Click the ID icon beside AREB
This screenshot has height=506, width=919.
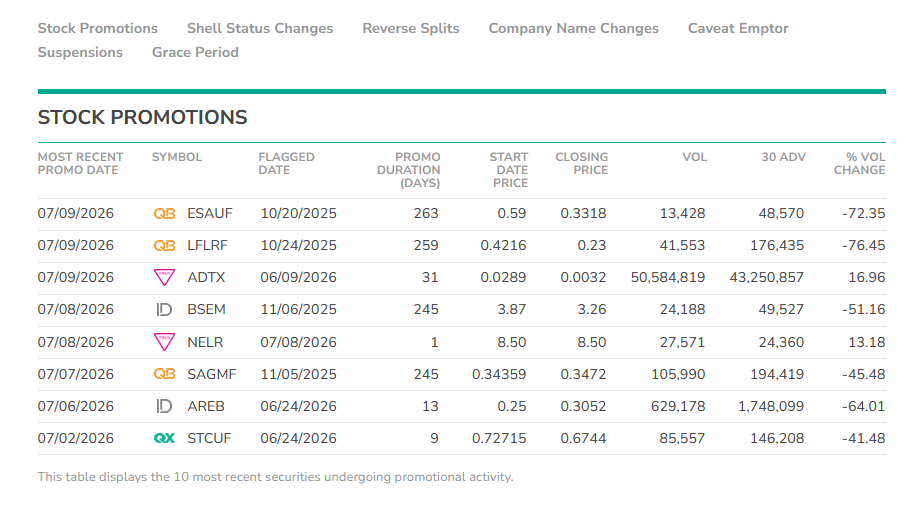[164, 406]
